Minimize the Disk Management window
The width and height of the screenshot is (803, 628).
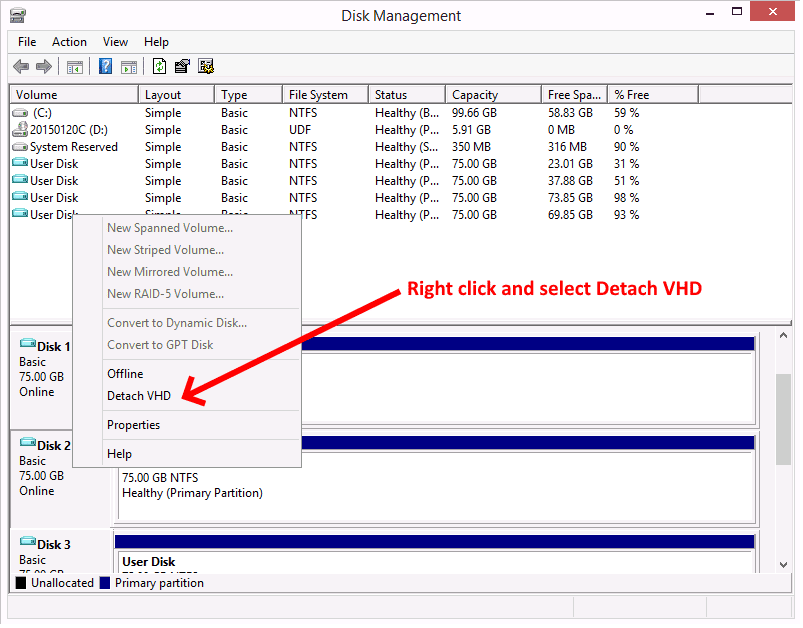point(710,12)
